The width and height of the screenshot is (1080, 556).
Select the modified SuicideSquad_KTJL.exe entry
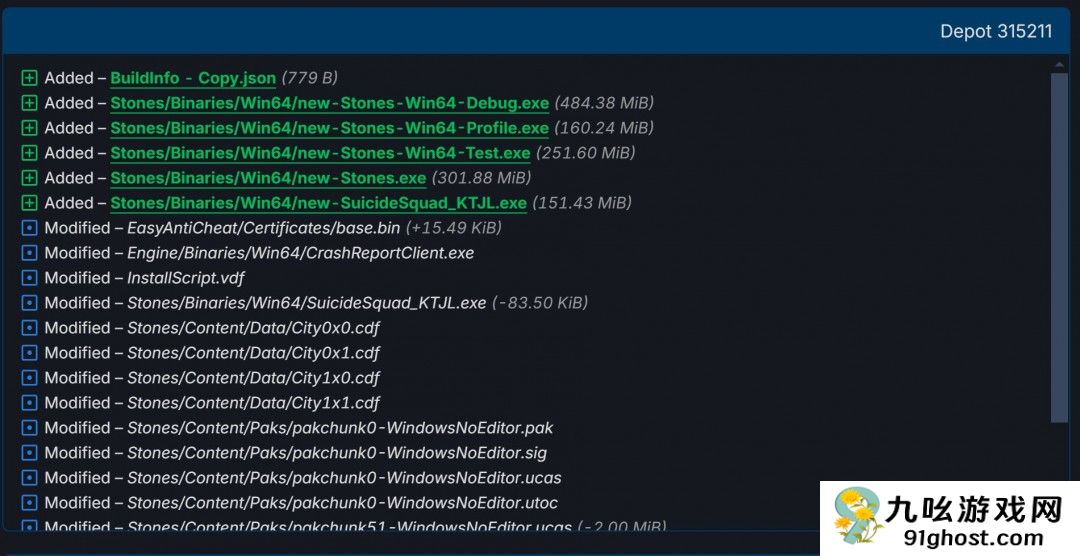(306, 303)
